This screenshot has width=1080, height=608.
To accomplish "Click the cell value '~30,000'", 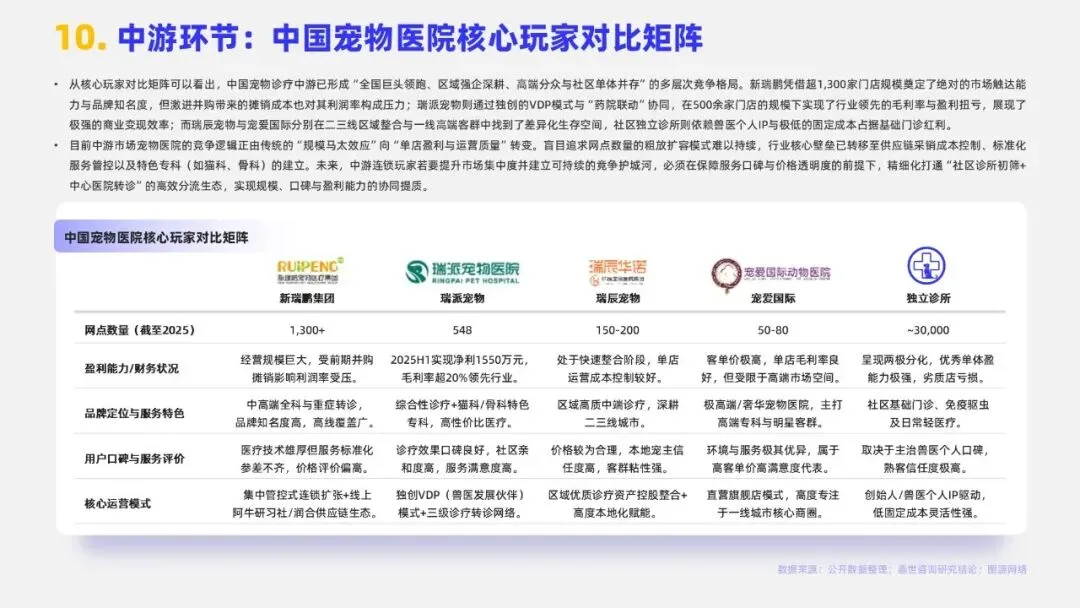I will (928, 330).
